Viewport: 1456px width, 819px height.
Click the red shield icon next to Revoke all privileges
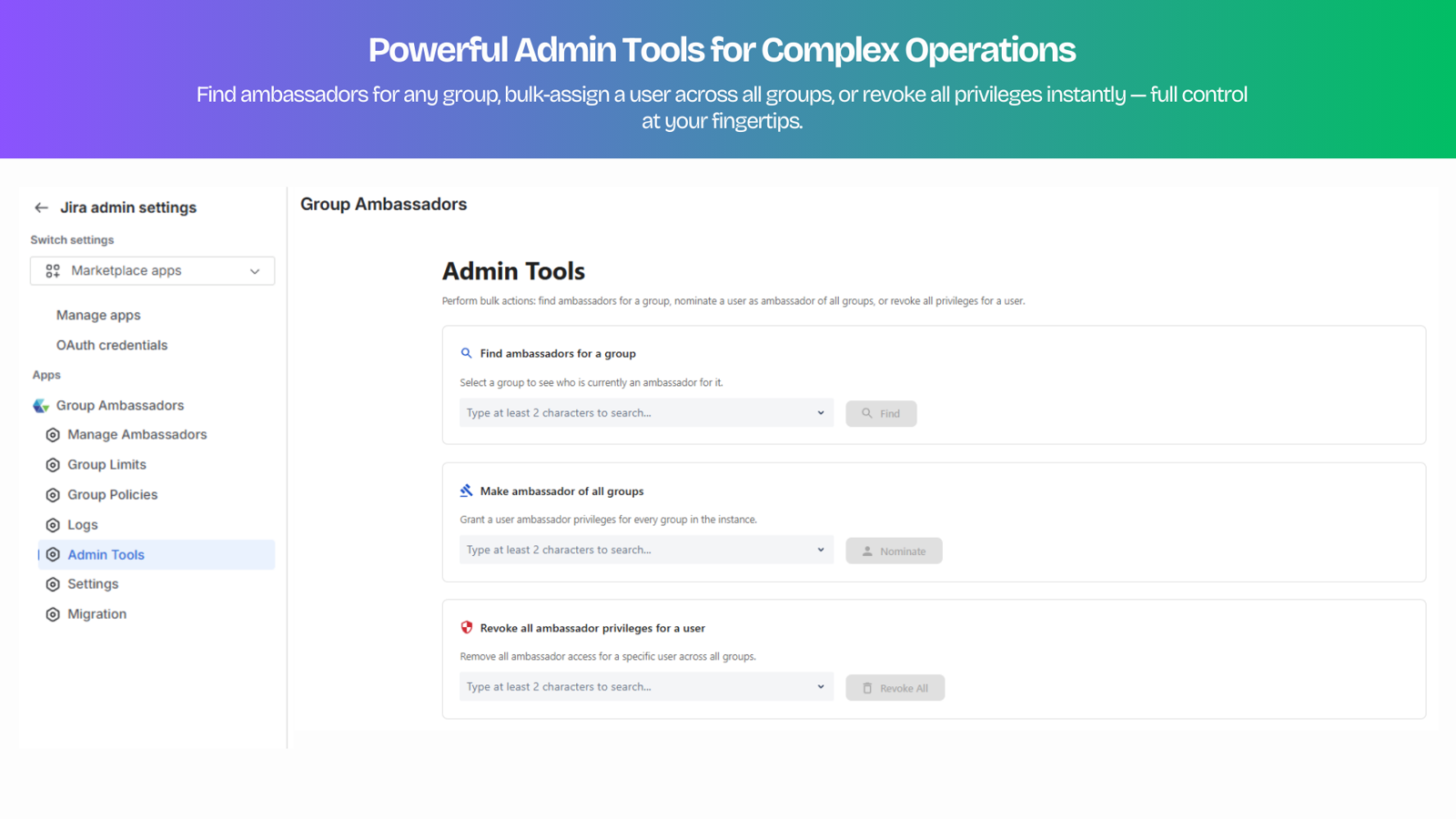click(x=466, y=627)
